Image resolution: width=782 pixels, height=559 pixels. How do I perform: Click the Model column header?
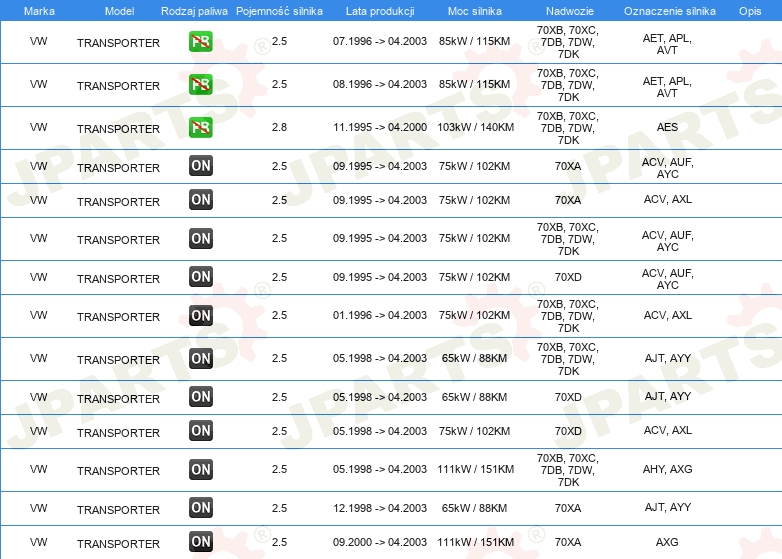[x=119, y=11]
